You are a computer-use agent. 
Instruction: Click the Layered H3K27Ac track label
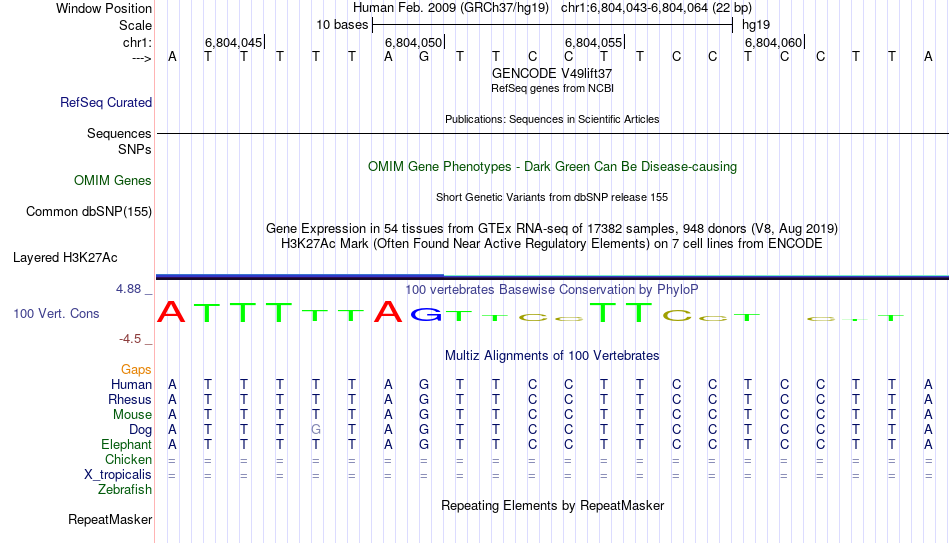pyautogui.click(x=65, y=258)
